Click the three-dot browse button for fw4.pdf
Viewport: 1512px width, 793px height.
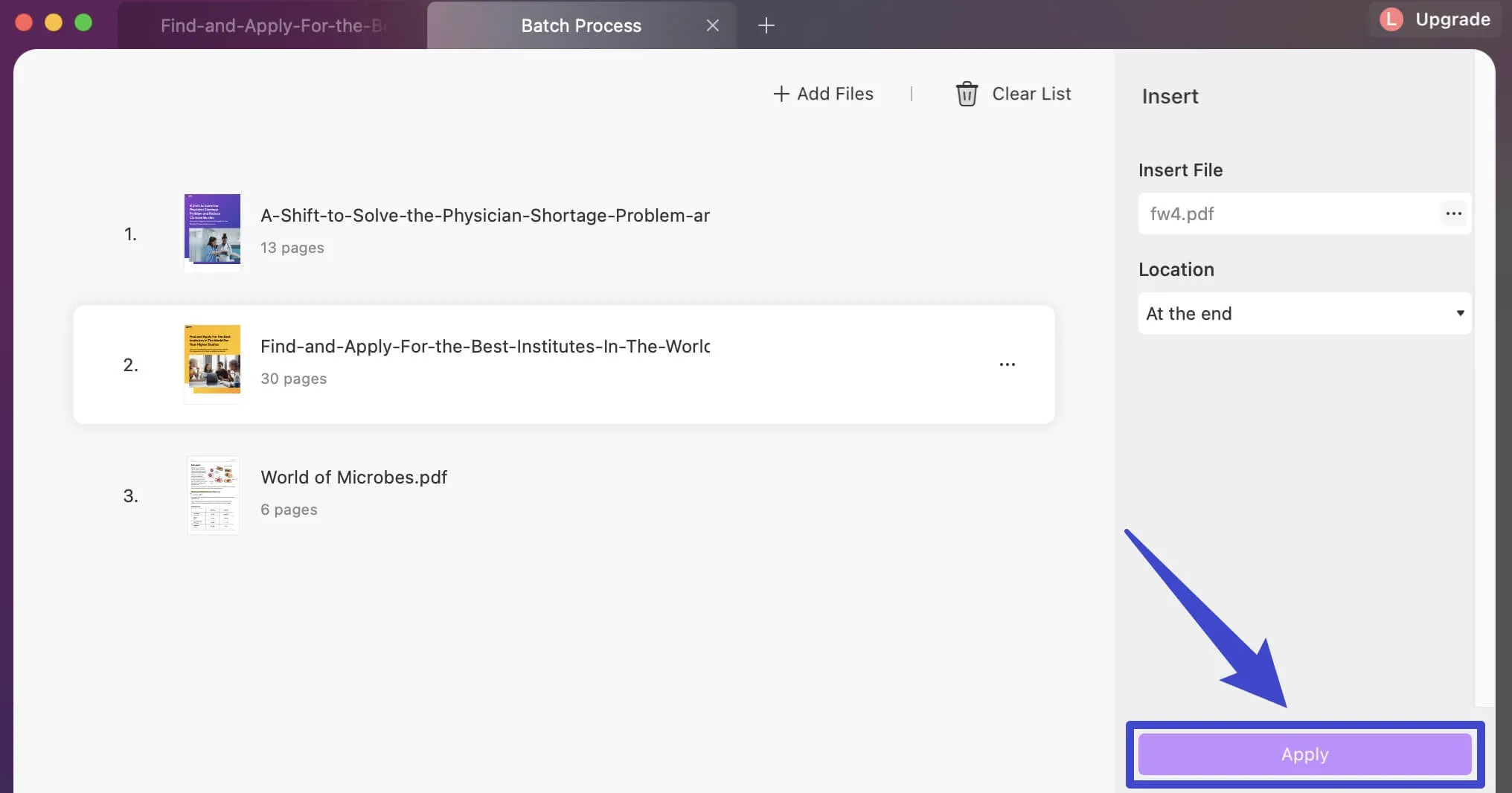pos(1453,213)
